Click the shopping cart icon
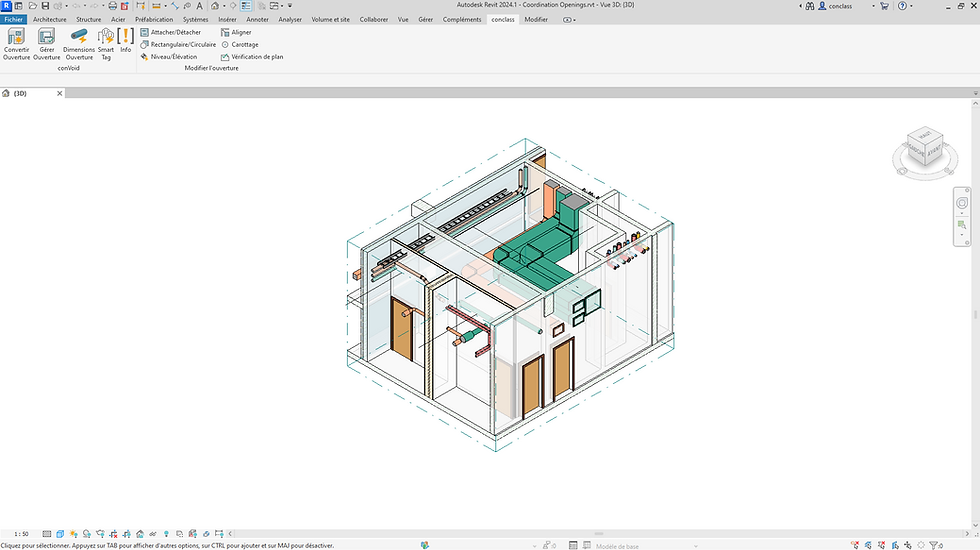 point(884,6)
